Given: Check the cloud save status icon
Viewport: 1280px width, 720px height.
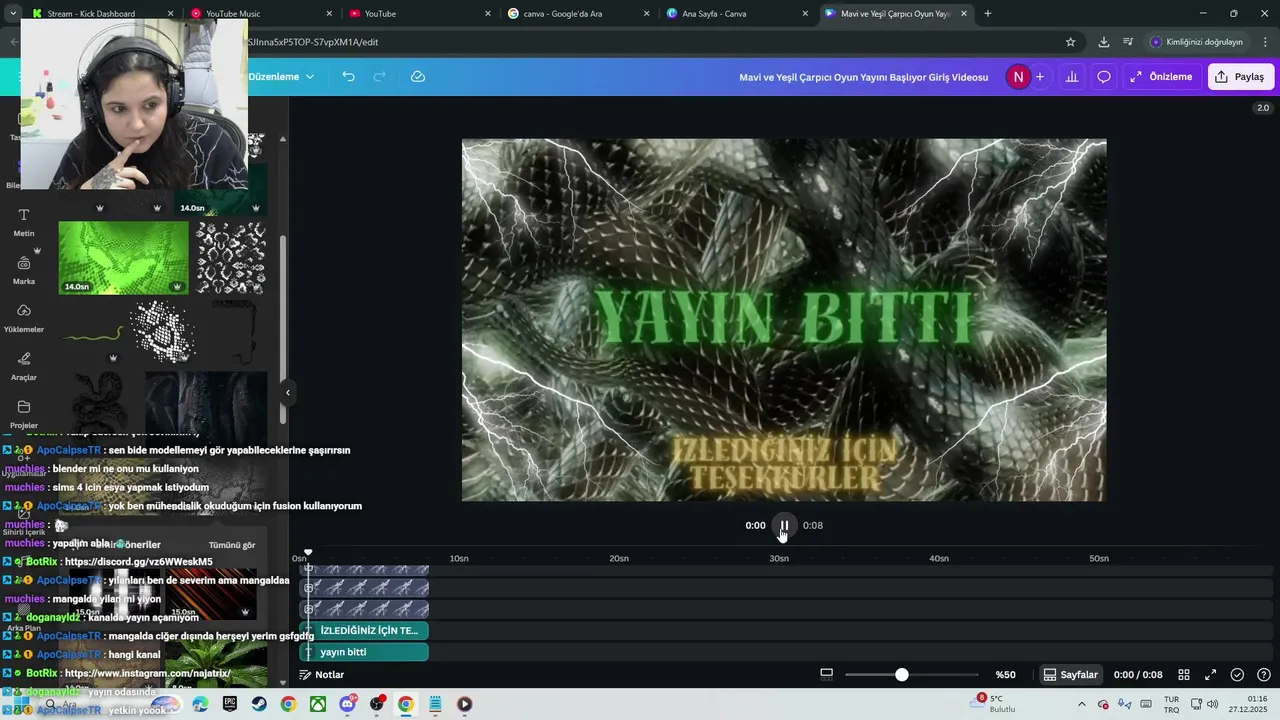Looking at the screenshot, I should (418, 77).
